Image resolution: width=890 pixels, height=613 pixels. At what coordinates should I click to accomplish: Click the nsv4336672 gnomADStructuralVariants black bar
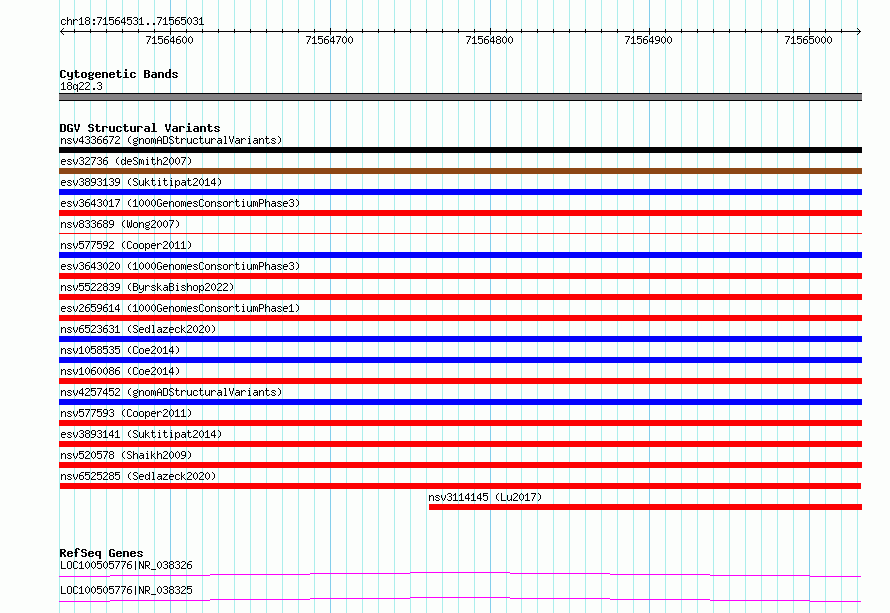click(460, 150)
